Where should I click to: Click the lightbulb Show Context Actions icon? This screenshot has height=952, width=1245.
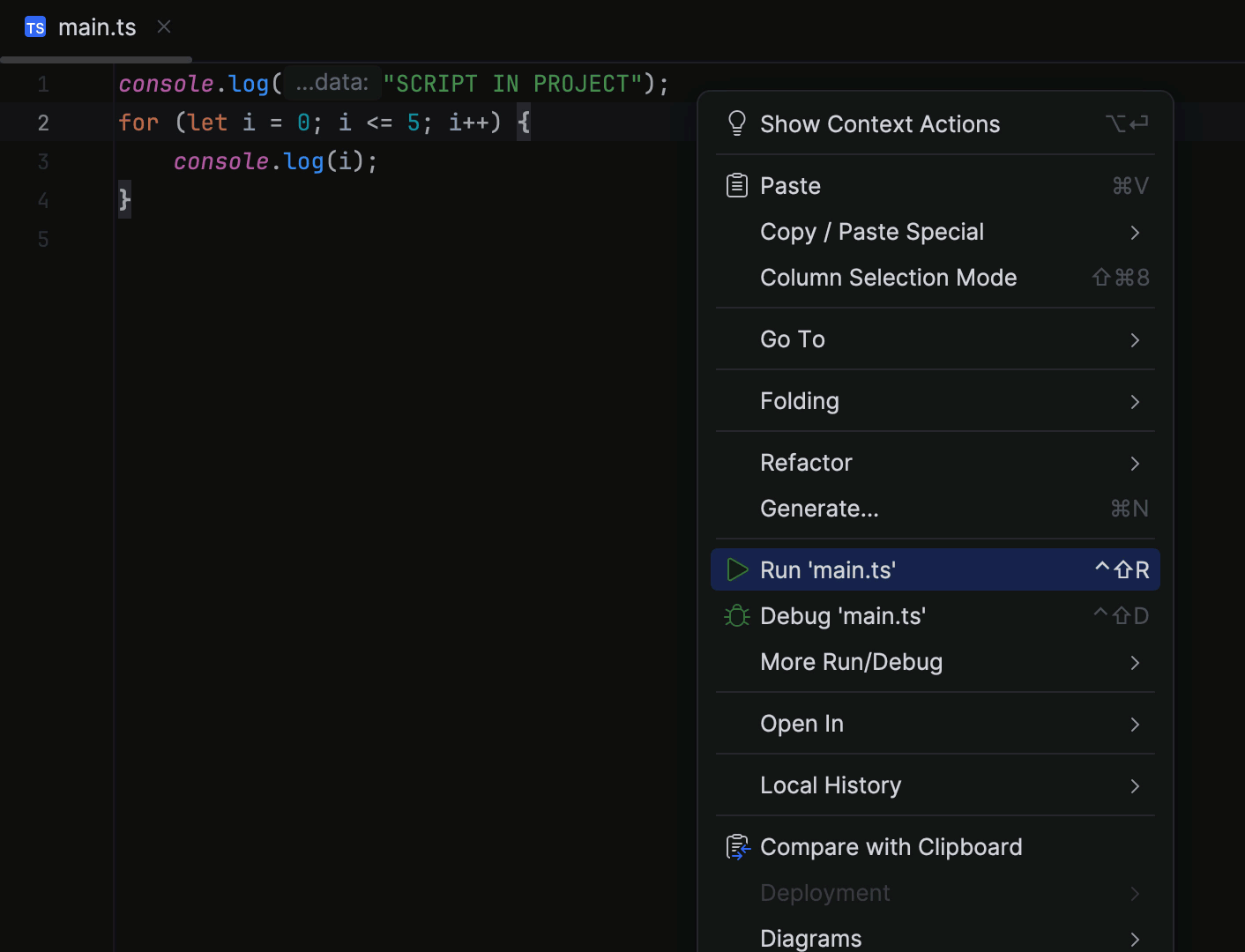[737, 123]
